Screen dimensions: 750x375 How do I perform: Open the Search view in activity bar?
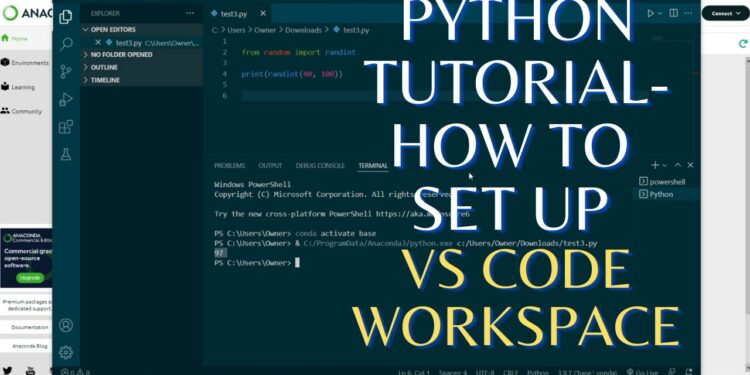[x=66, y=44]
